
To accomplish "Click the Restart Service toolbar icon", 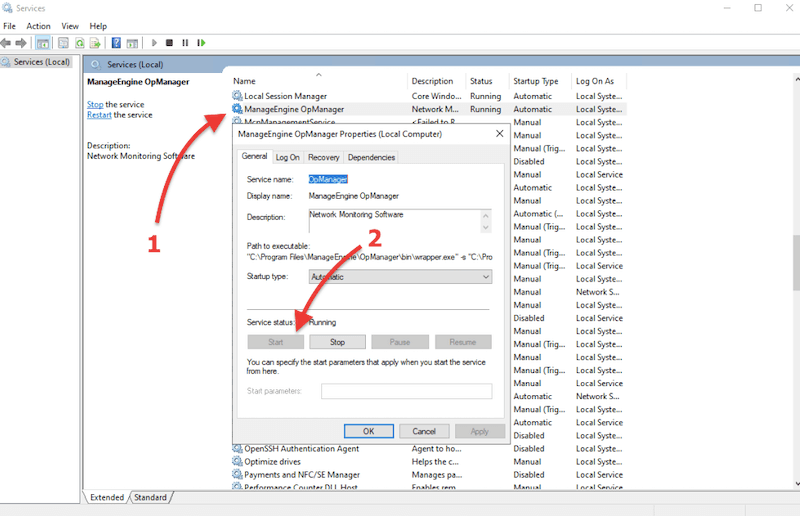I will click(x=202, y=43).
